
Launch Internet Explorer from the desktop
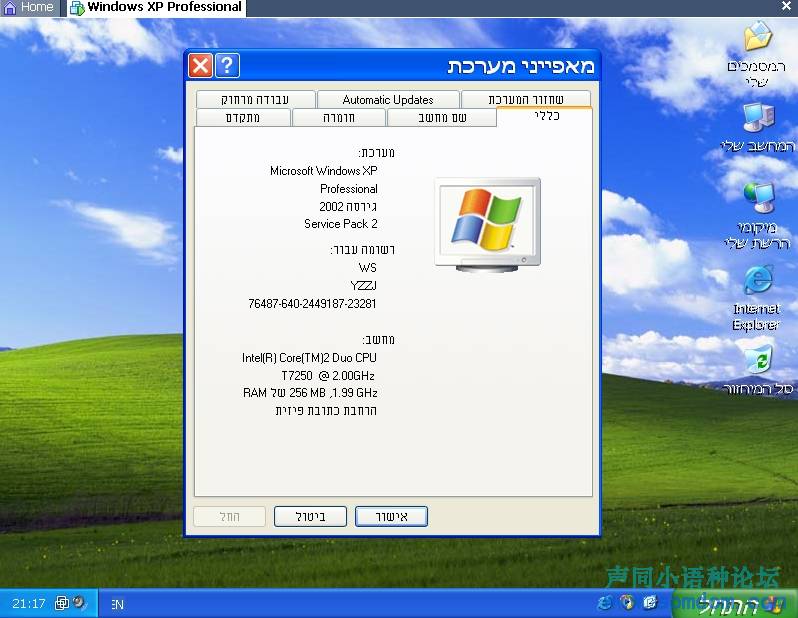[757, 297]
